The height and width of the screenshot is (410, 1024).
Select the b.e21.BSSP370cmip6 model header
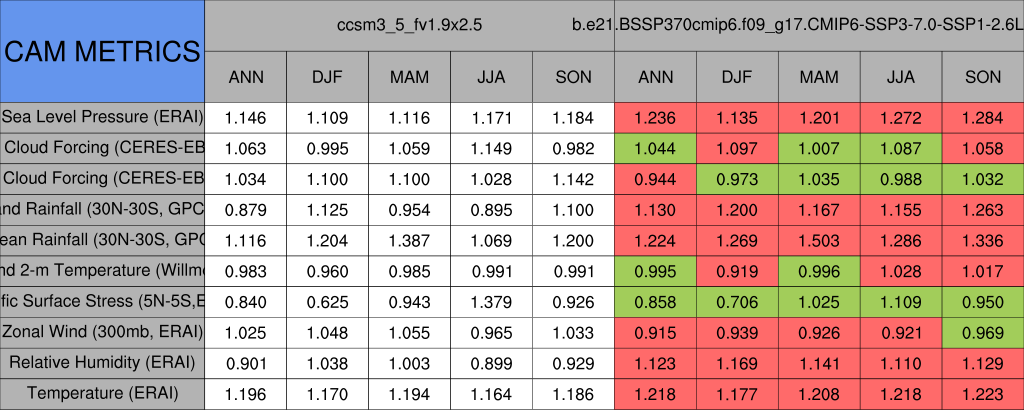click(x=818, y=24)
